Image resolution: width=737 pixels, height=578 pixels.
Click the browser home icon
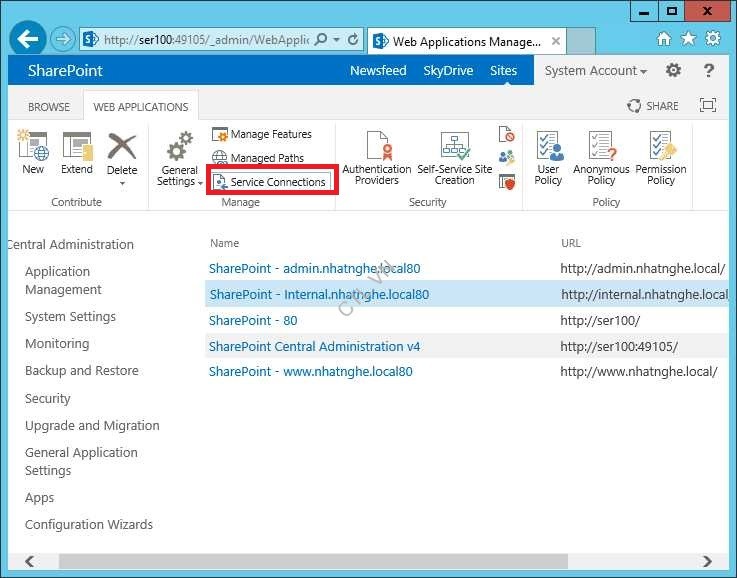[x=664, y=39]
